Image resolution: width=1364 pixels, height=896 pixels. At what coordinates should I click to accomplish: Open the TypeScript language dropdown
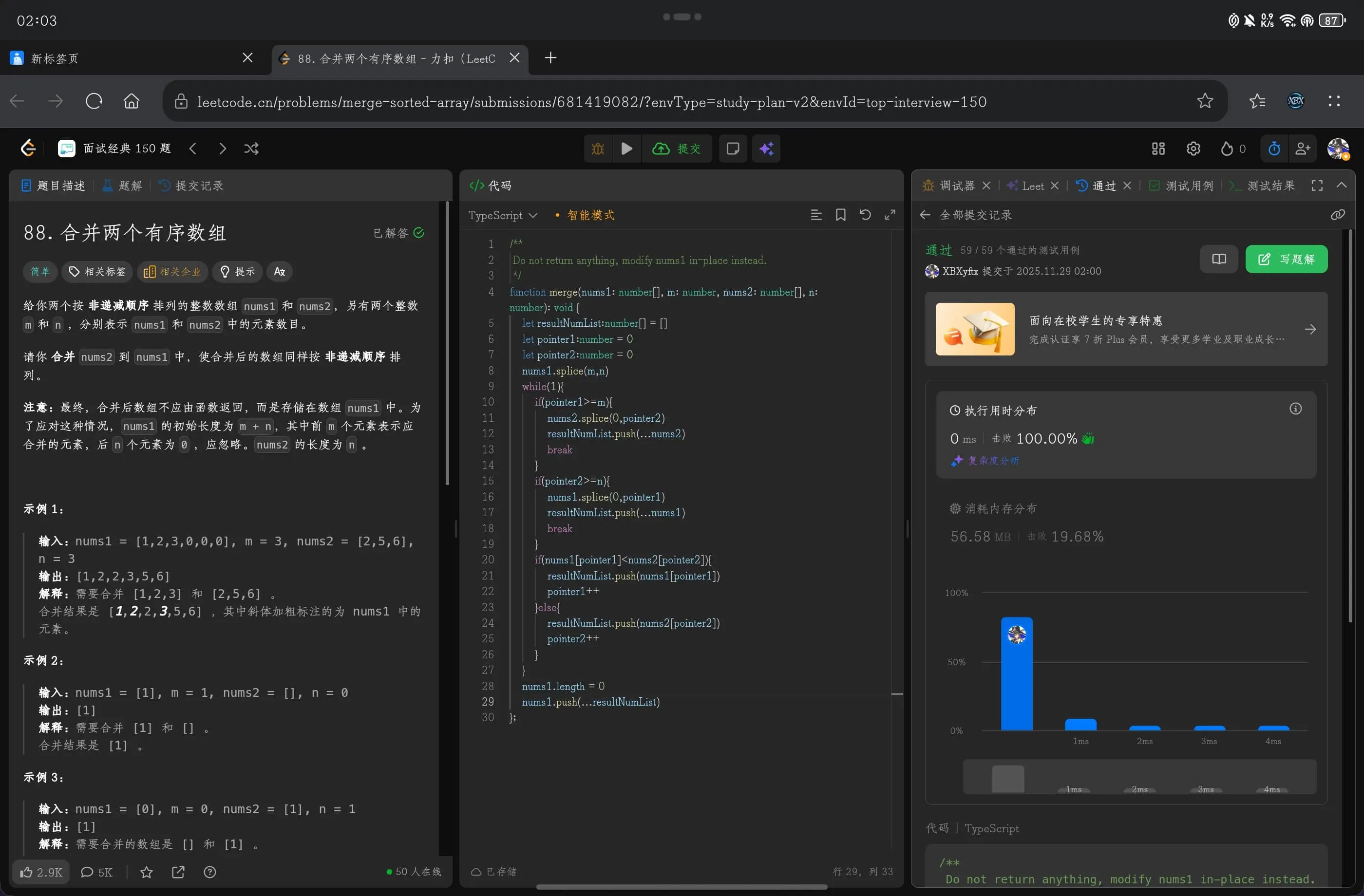[x=503, y=215]
